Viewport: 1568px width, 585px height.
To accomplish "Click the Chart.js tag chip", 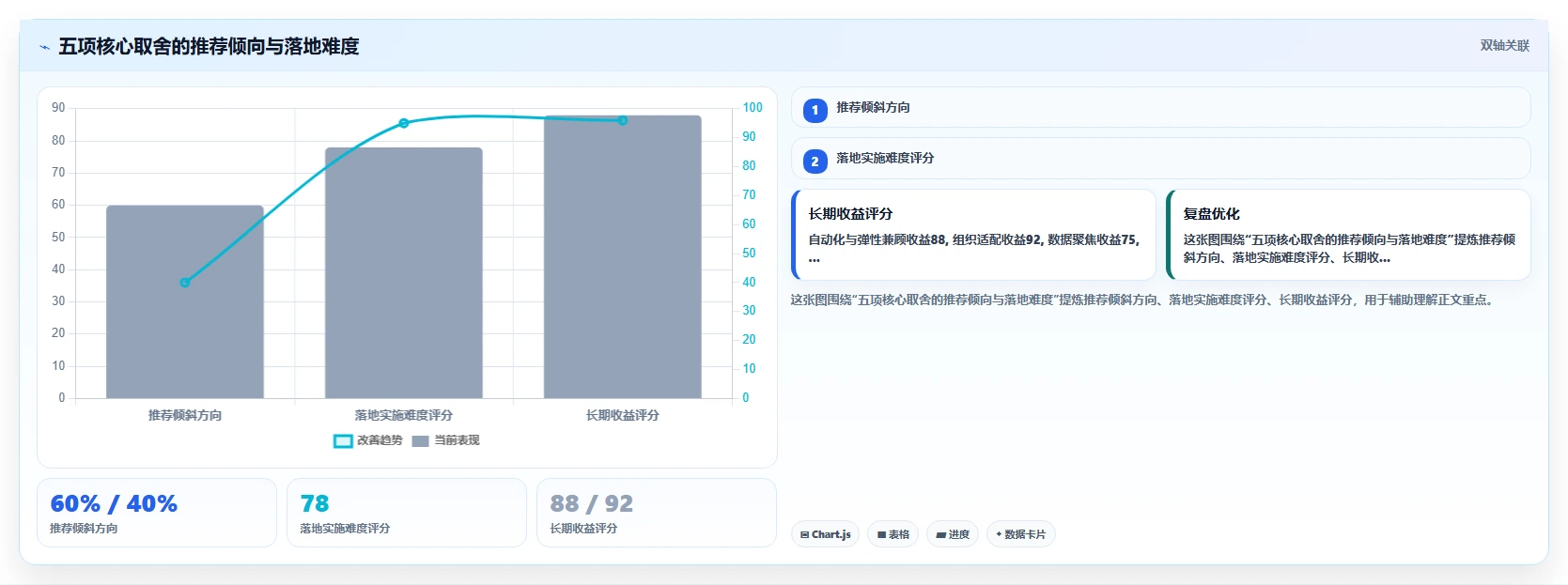I will 825,534.
